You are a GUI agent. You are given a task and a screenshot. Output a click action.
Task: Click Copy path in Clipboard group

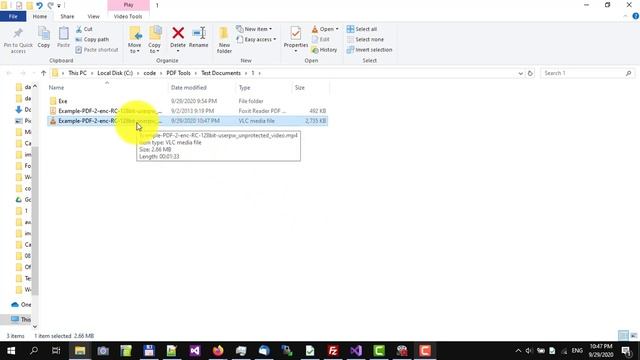point(92,39)
